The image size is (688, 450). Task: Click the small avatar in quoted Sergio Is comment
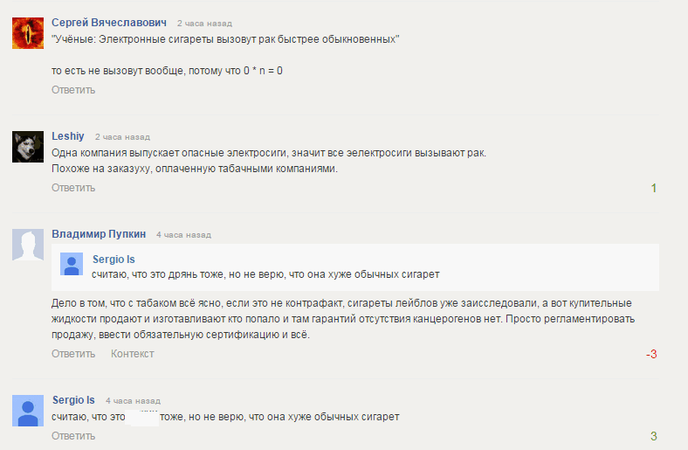pos(72,264)
